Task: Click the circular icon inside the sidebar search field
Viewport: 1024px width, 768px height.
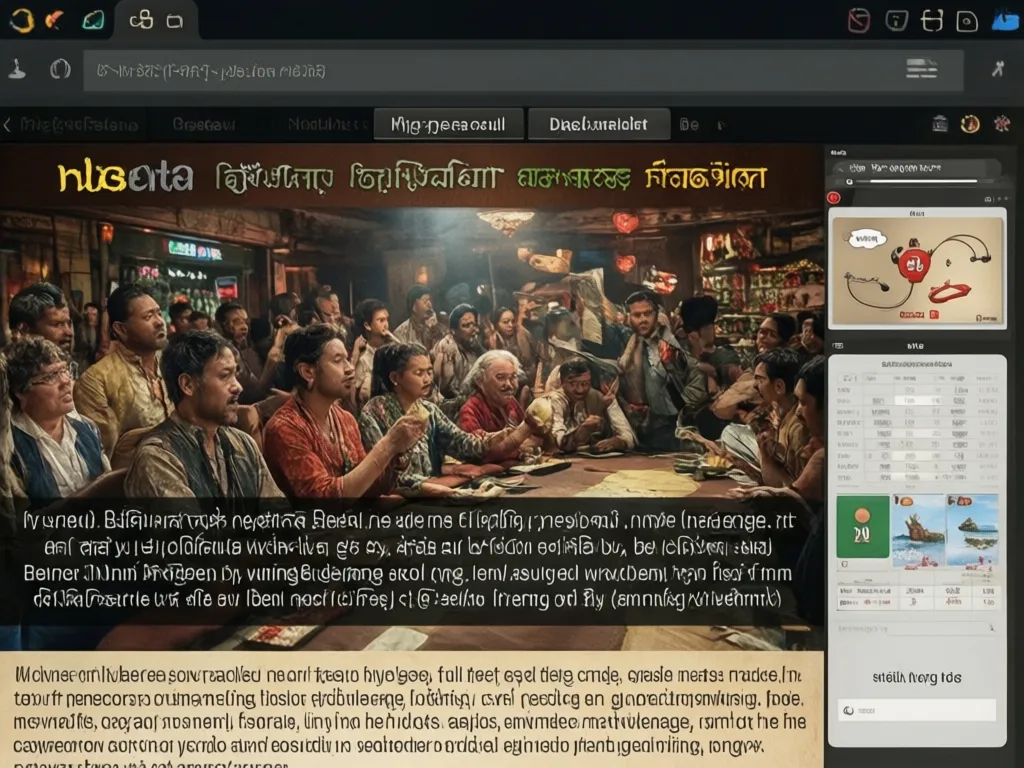Action: pos(848,711)
